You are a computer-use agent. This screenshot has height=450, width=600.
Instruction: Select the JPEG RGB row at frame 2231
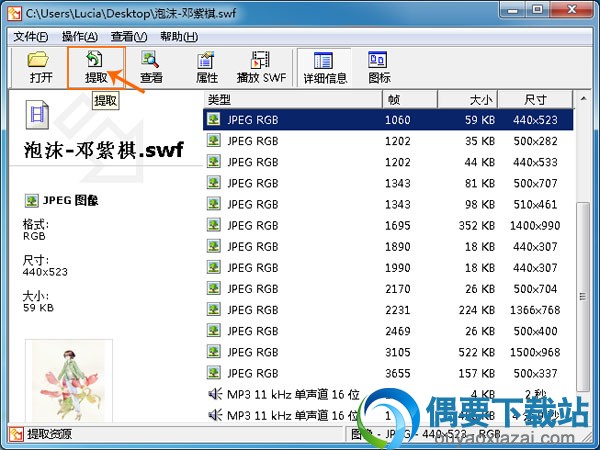(388, 310)
